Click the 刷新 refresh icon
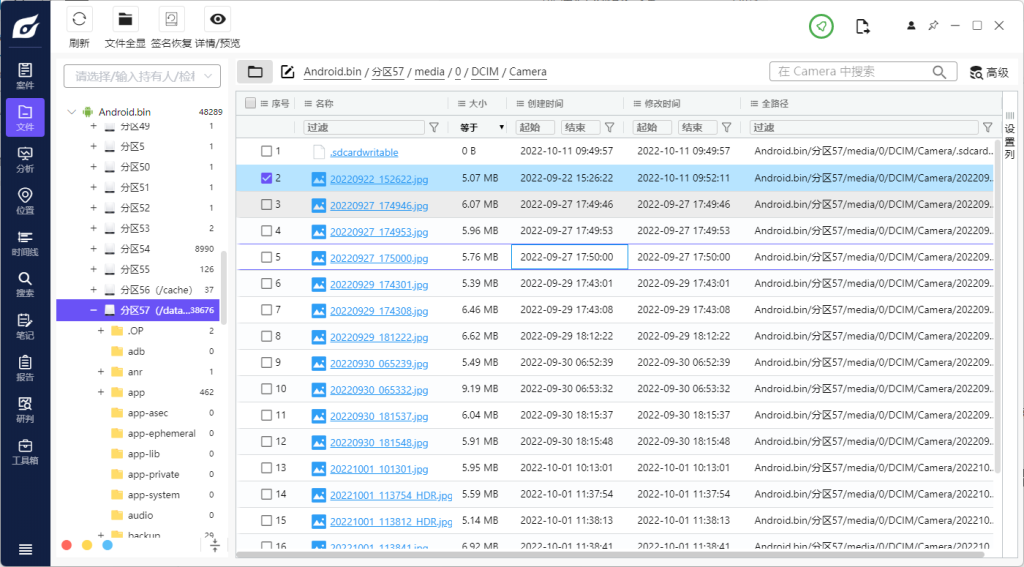Screen dimensions: 1024x567 (x=80, y=19)
